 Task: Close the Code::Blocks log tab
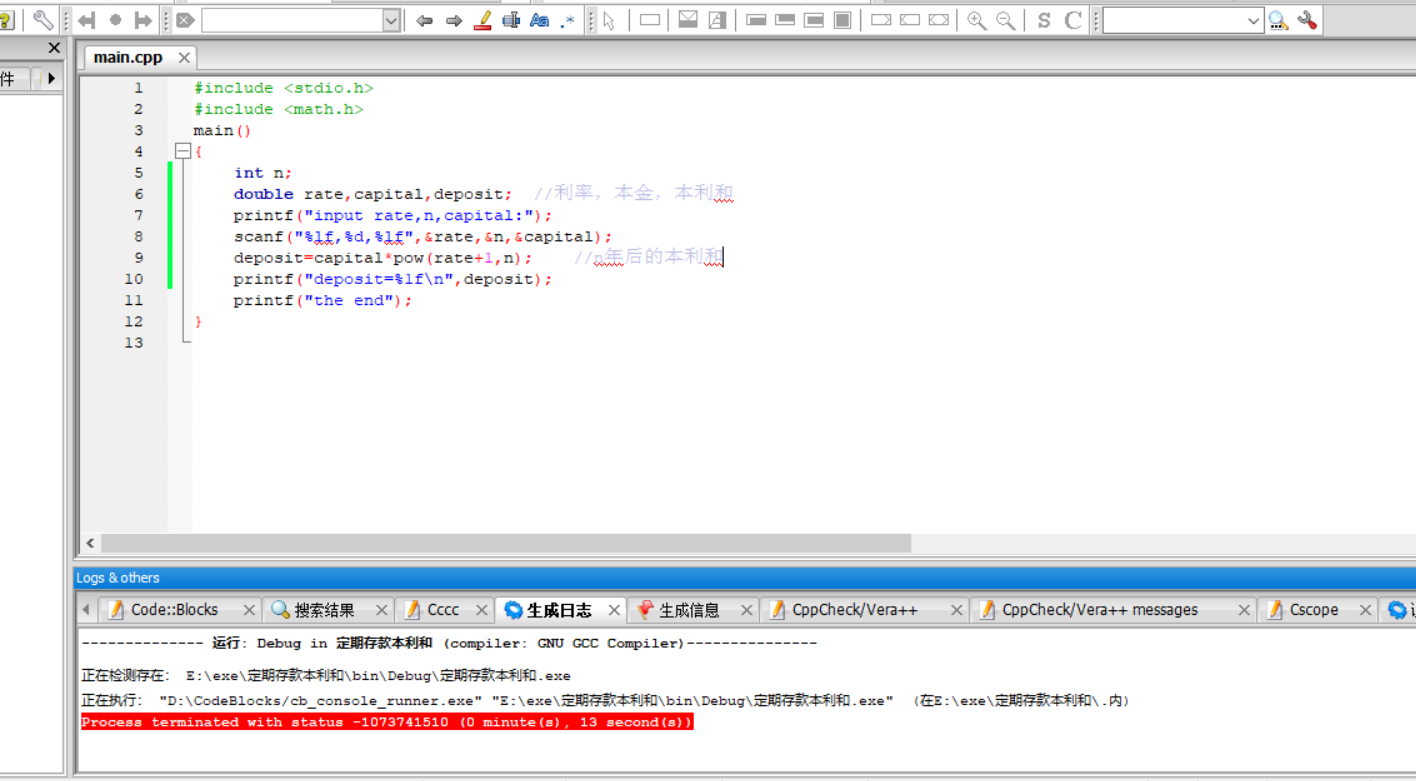coord(249,610)
